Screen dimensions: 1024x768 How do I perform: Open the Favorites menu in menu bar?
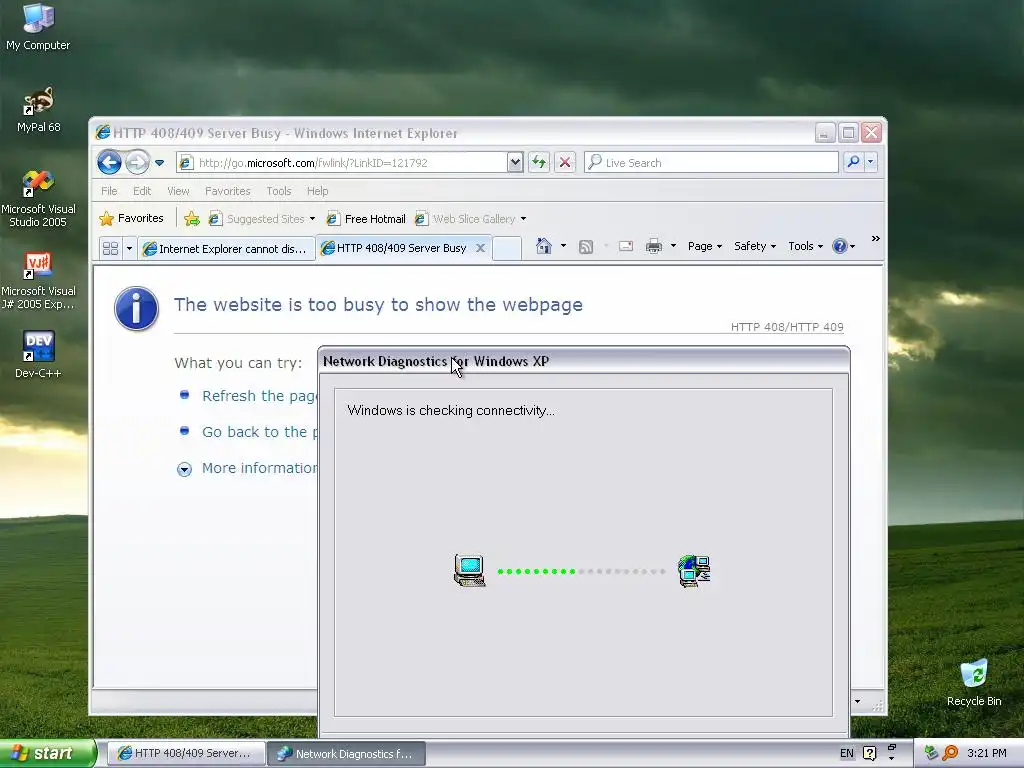click(227, 191)
